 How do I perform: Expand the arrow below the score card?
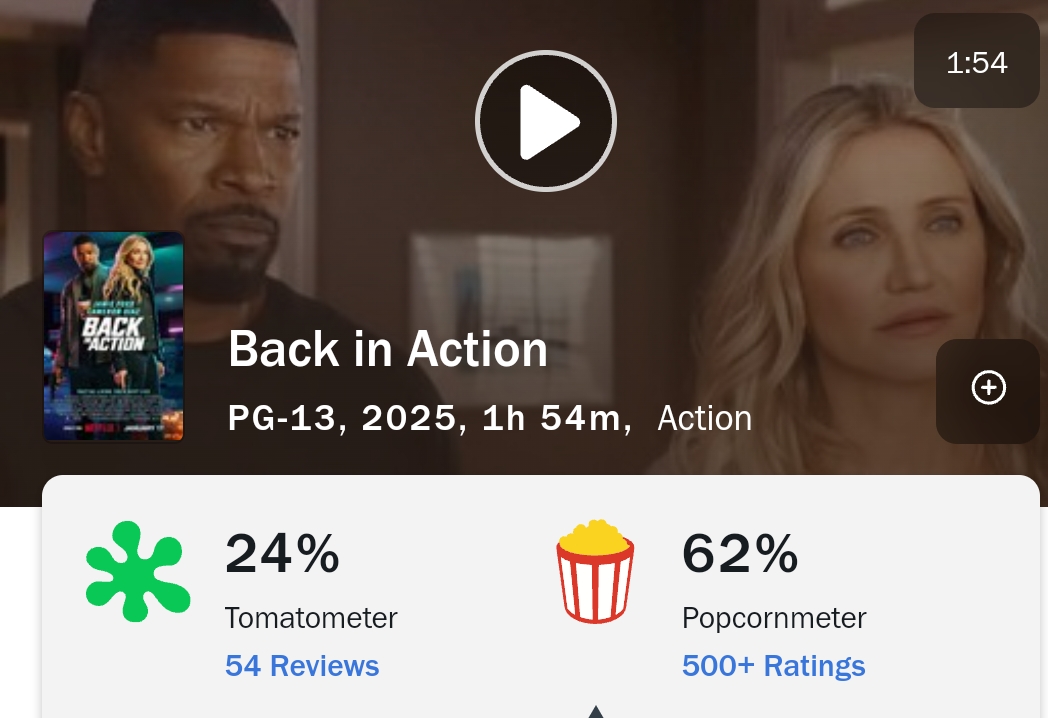point(595,711)
